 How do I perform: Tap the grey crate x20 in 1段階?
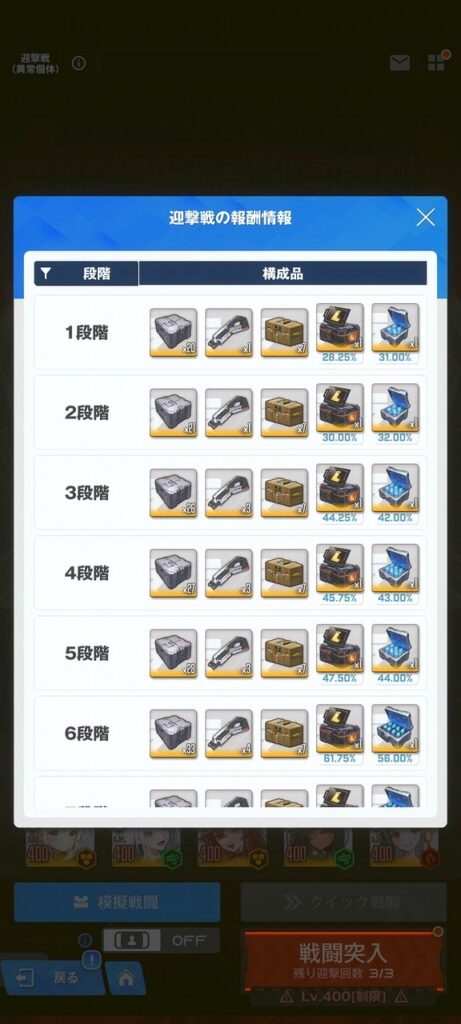point(173,332)
